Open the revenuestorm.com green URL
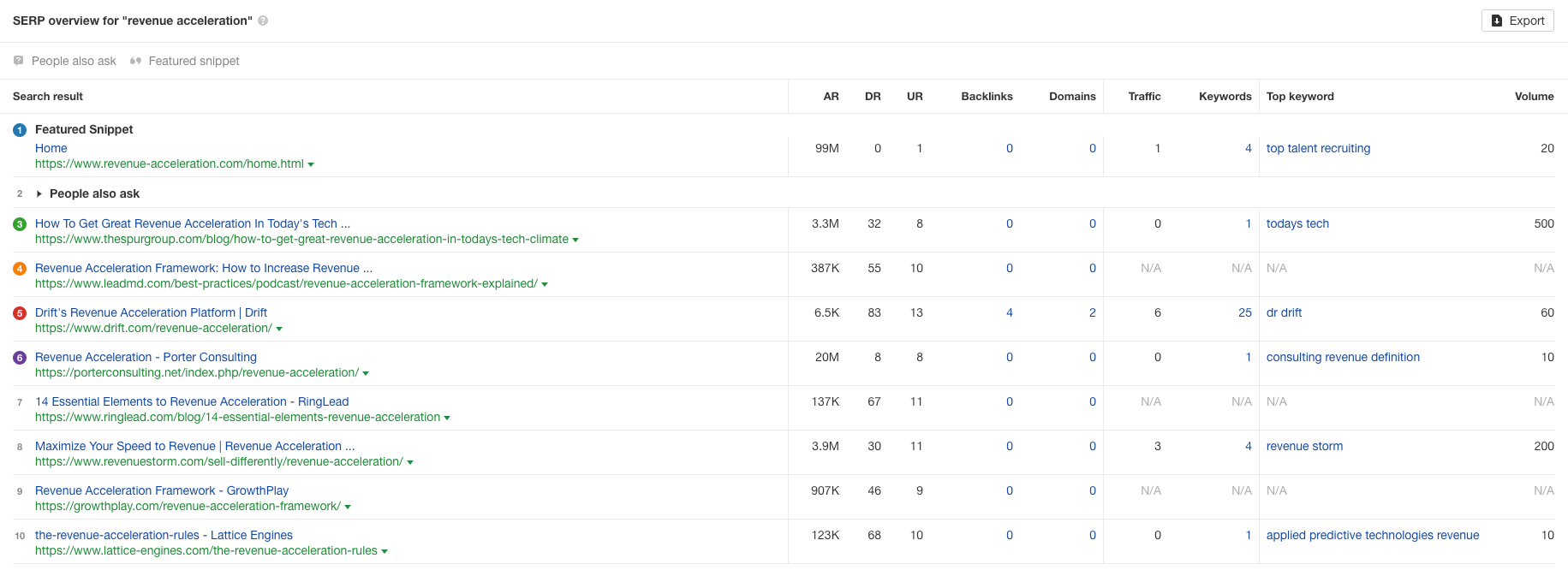 [219, 461]
